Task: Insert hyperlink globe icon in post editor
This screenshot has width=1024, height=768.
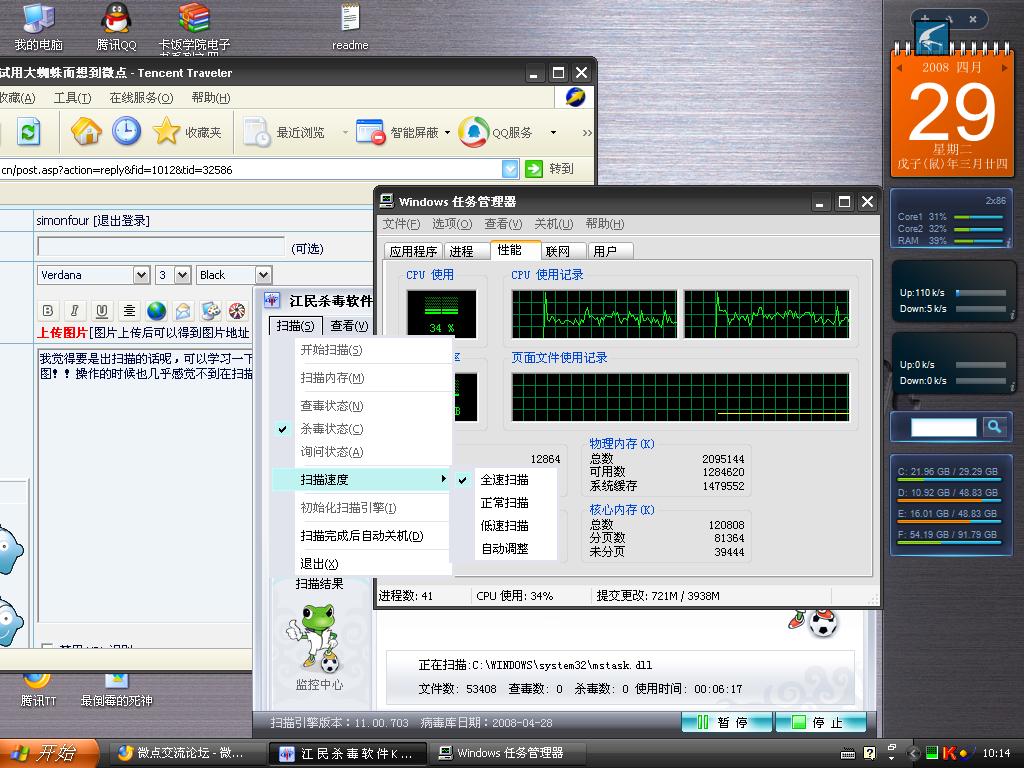Action: tap(156, 310)
